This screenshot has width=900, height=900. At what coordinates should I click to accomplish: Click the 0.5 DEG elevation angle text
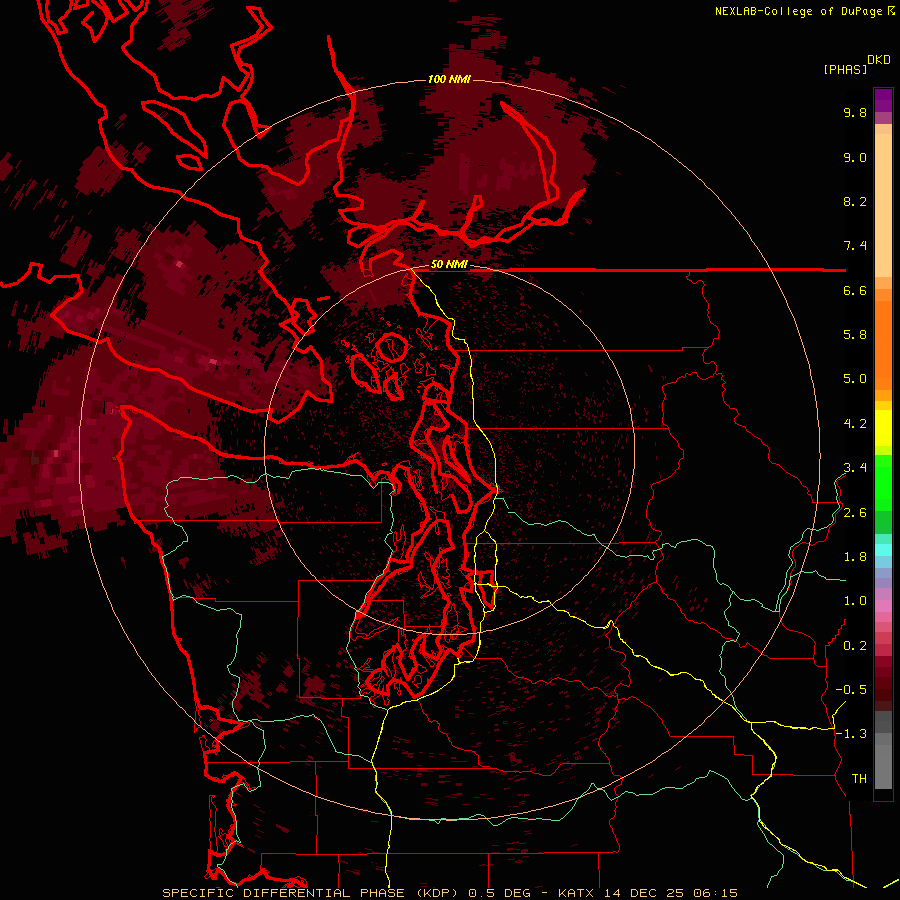click(499, 893)
